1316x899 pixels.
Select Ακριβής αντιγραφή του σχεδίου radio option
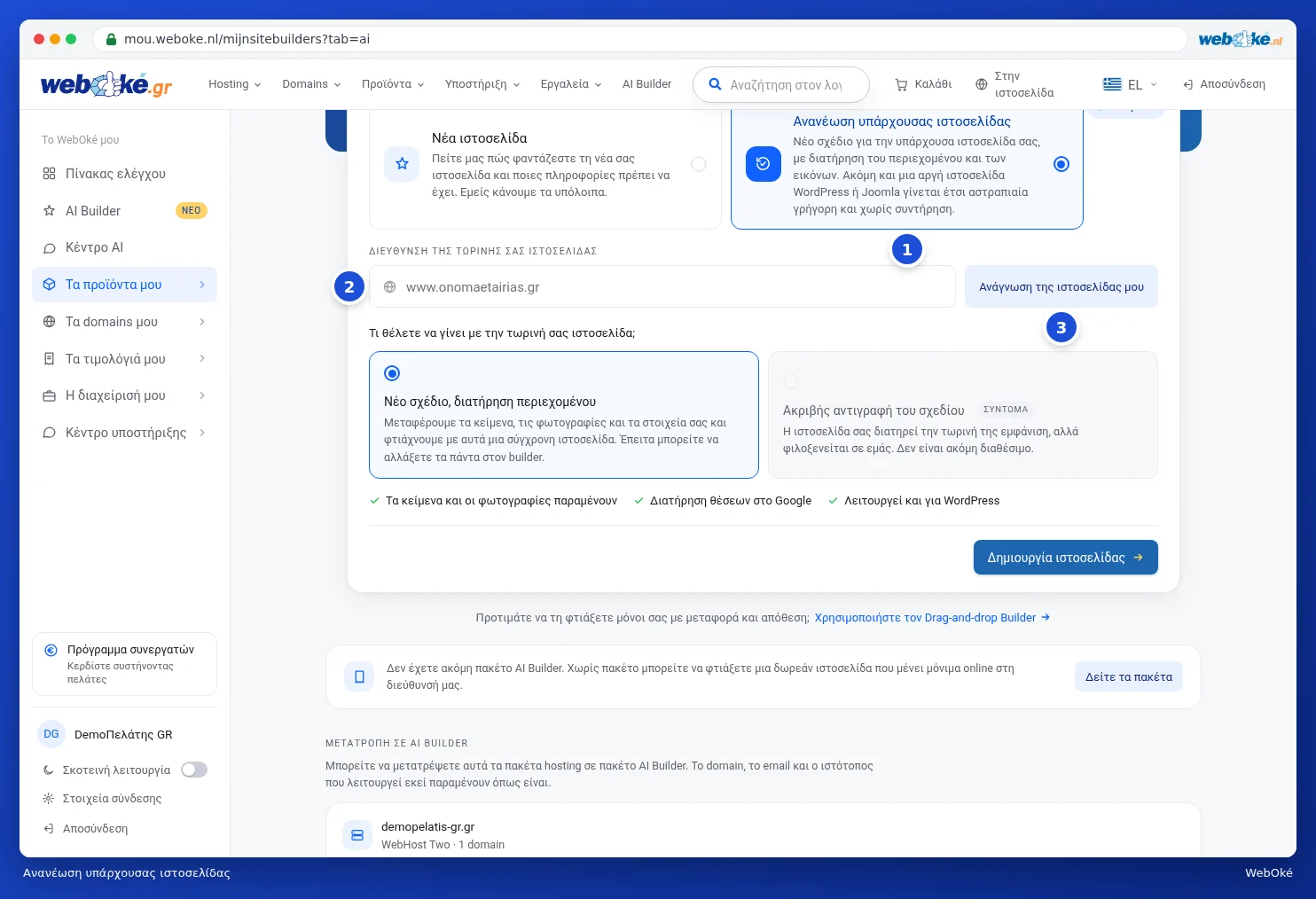pyautogui.click(x=791, y=382)
